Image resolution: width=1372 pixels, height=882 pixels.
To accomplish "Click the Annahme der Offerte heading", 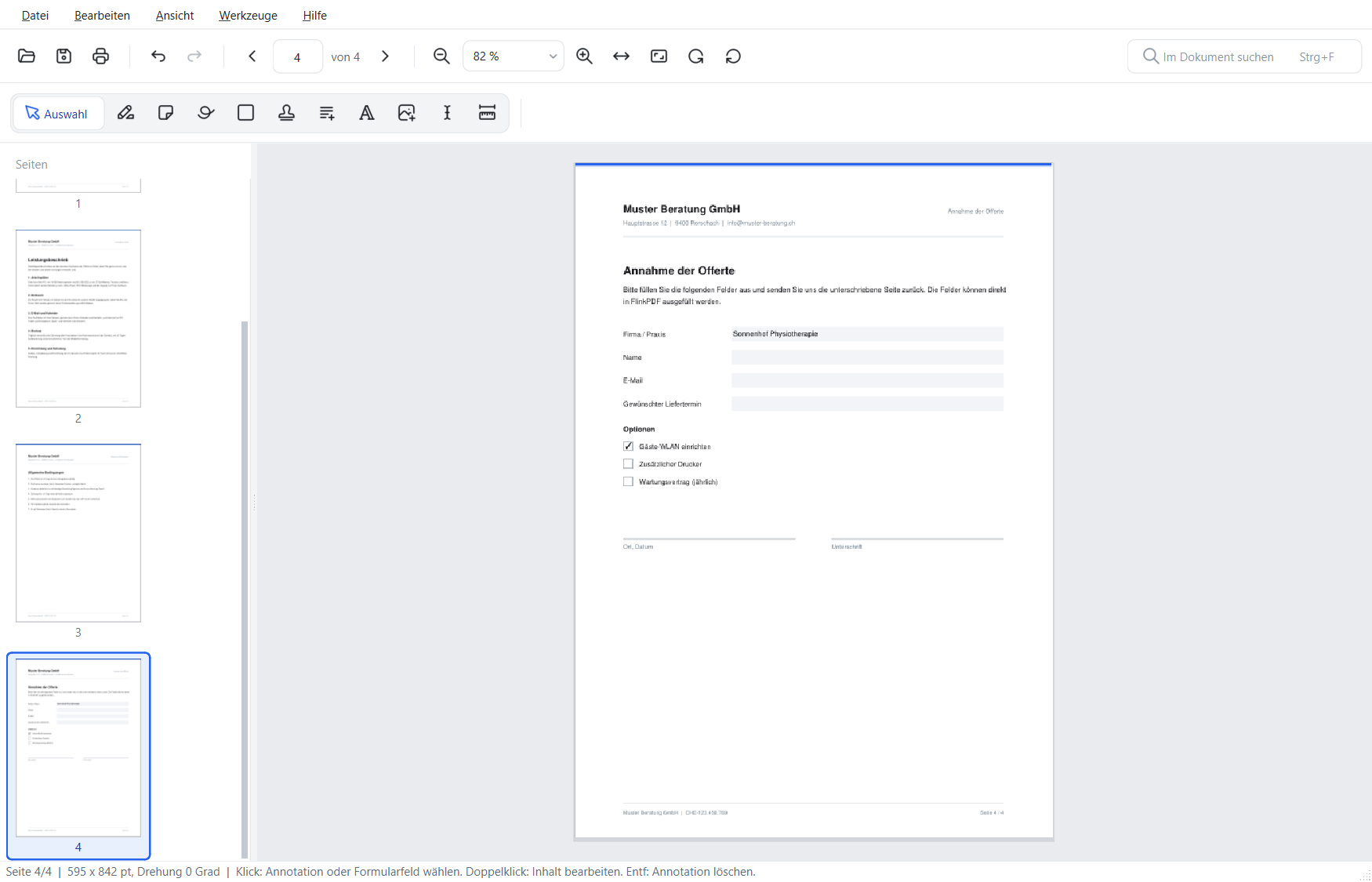I will [679, 270].
